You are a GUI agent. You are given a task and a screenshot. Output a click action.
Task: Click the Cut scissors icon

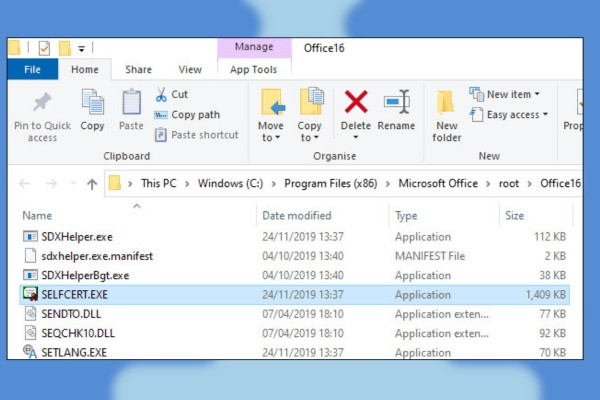point(161,95)
